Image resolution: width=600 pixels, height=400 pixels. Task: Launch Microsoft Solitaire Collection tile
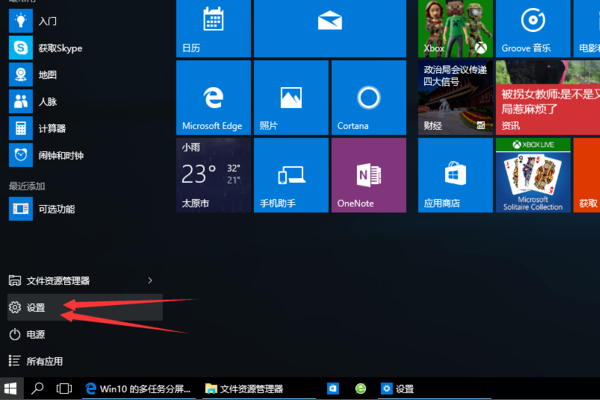(x=533, y=175)
